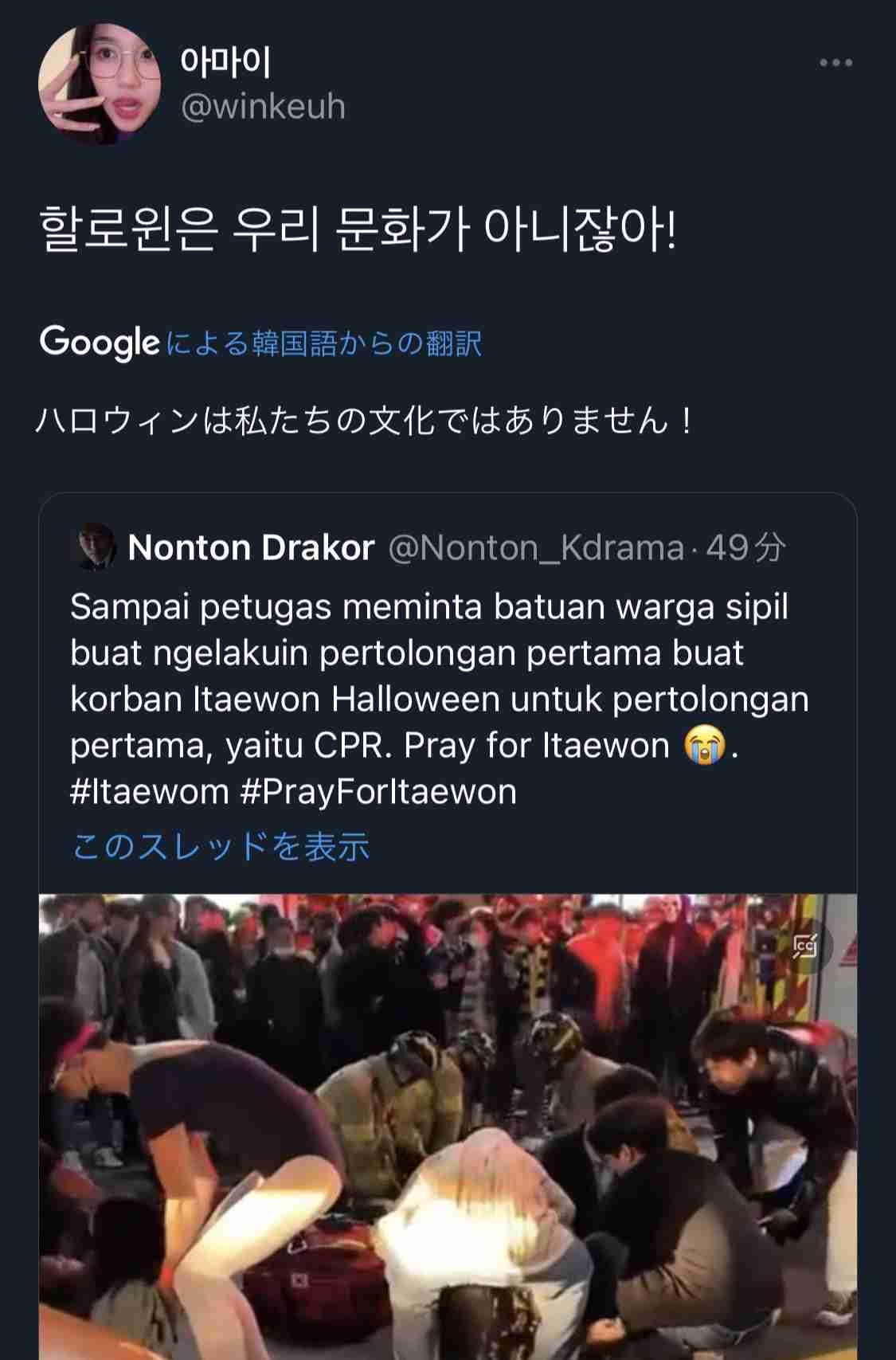
Task: Open the @winkeuh handle
Action: (264, 106)
